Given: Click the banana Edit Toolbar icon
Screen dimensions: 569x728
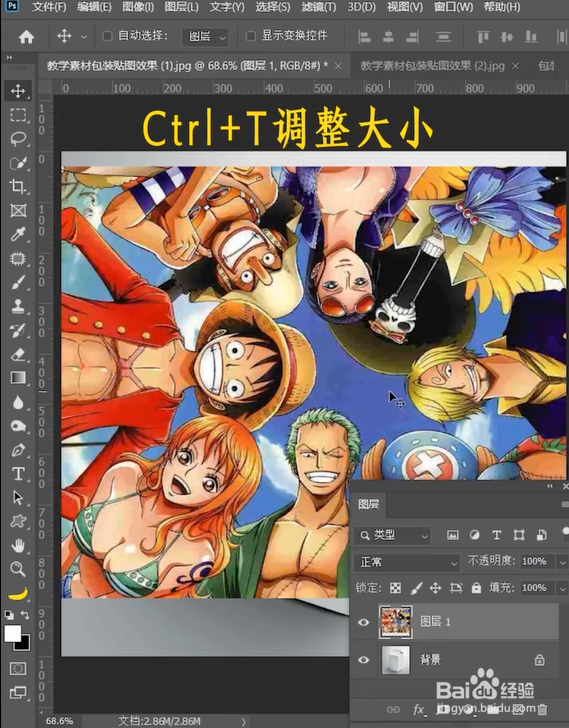Looking at the screenshot, I should tap(18, 593).
